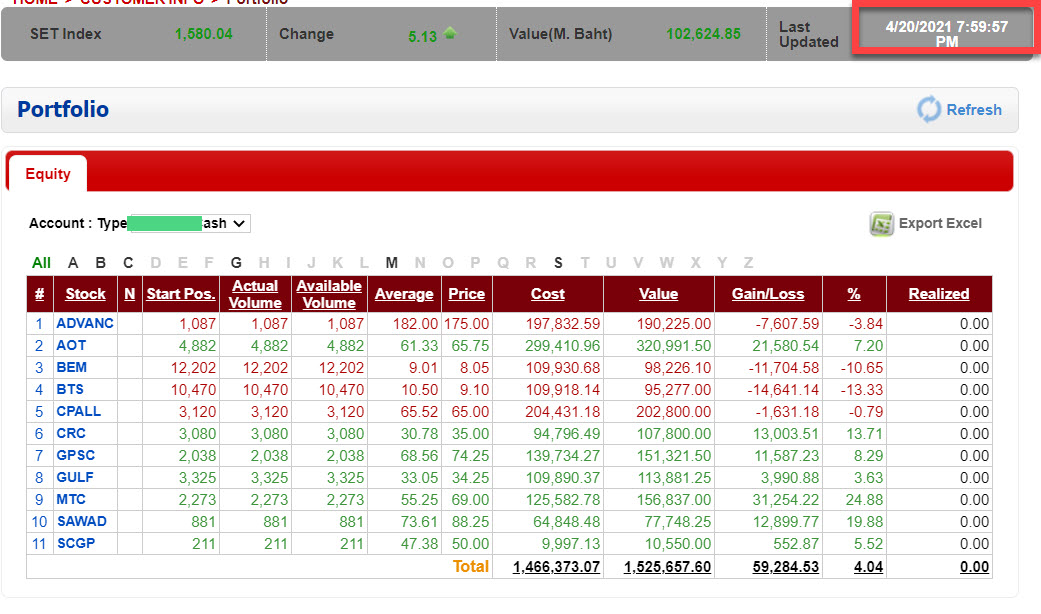Open the MTC stock link
1041x614 pixels.
pyautogui.click(x=71, y=499)
